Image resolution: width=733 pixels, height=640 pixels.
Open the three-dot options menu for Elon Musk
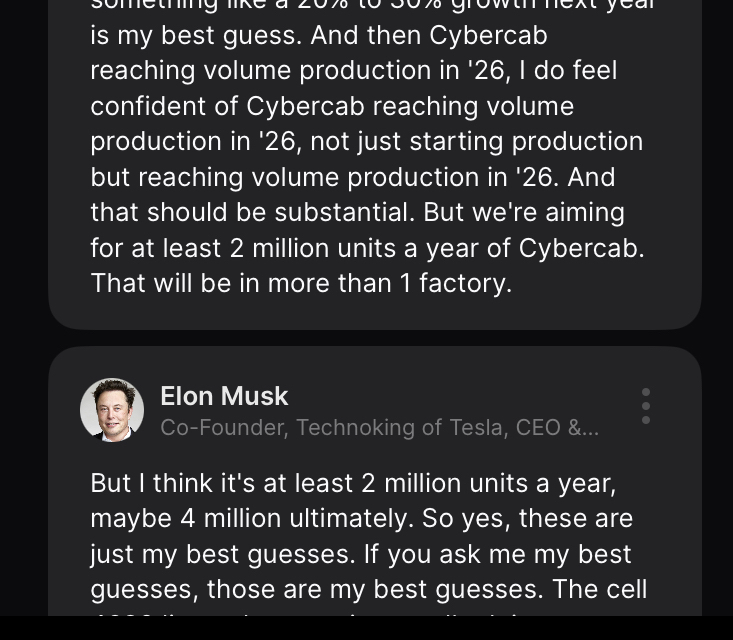[646, 406]
